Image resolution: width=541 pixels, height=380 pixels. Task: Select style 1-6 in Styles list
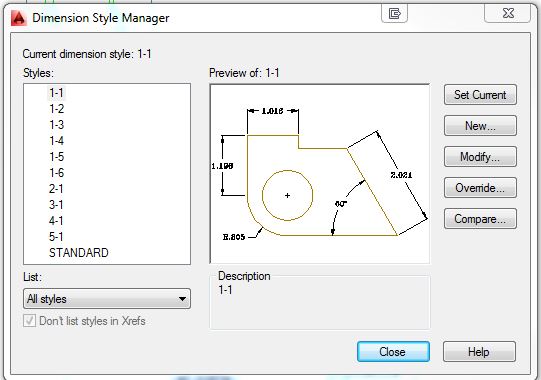[x=57, y=173]
